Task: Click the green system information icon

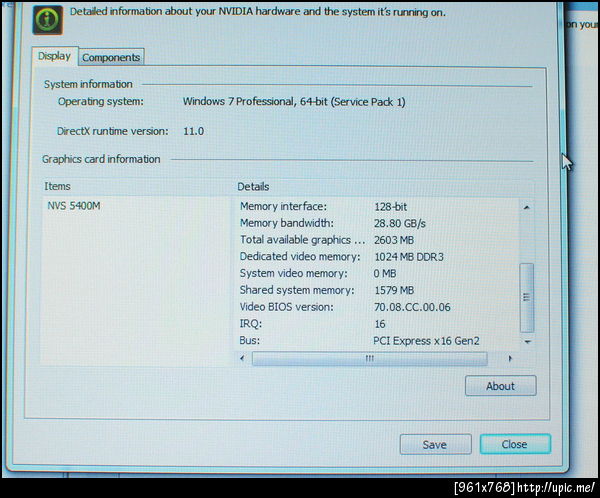Action: pos(48,20)
